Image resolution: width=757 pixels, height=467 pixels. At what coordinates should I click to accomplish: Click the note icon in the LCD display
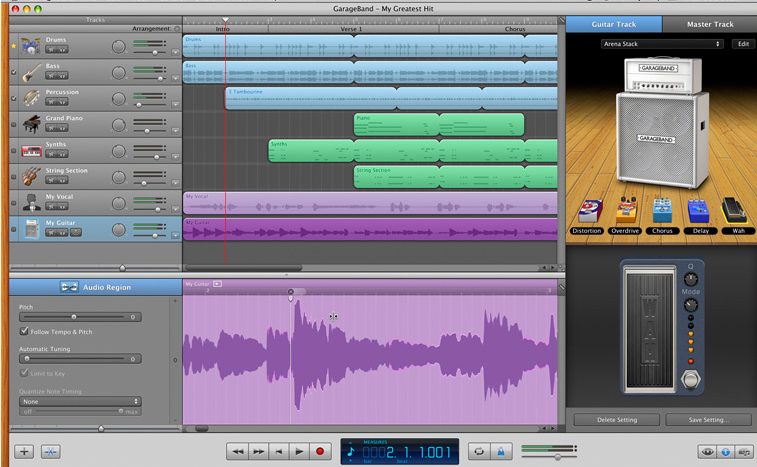[x=351, y=452]
